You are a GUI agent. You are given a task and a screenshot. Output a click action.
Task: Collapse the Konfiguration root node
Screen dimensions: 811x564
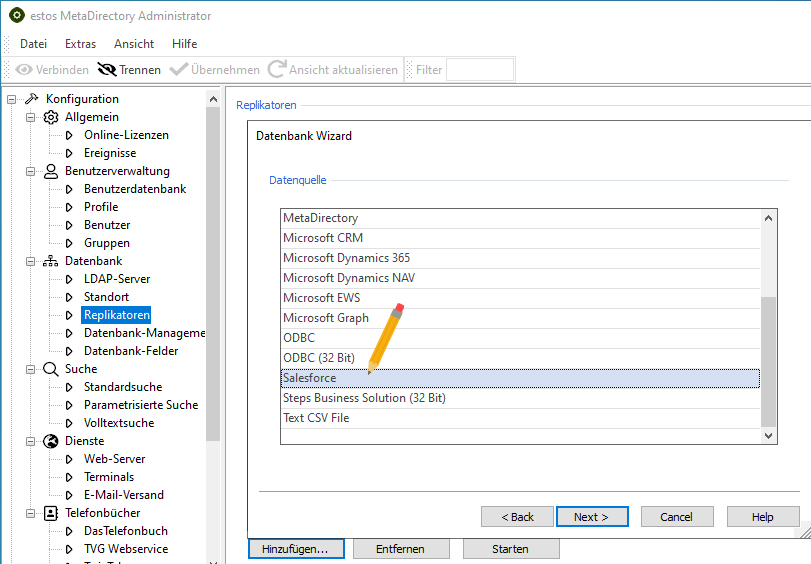(x=12, y=99)
